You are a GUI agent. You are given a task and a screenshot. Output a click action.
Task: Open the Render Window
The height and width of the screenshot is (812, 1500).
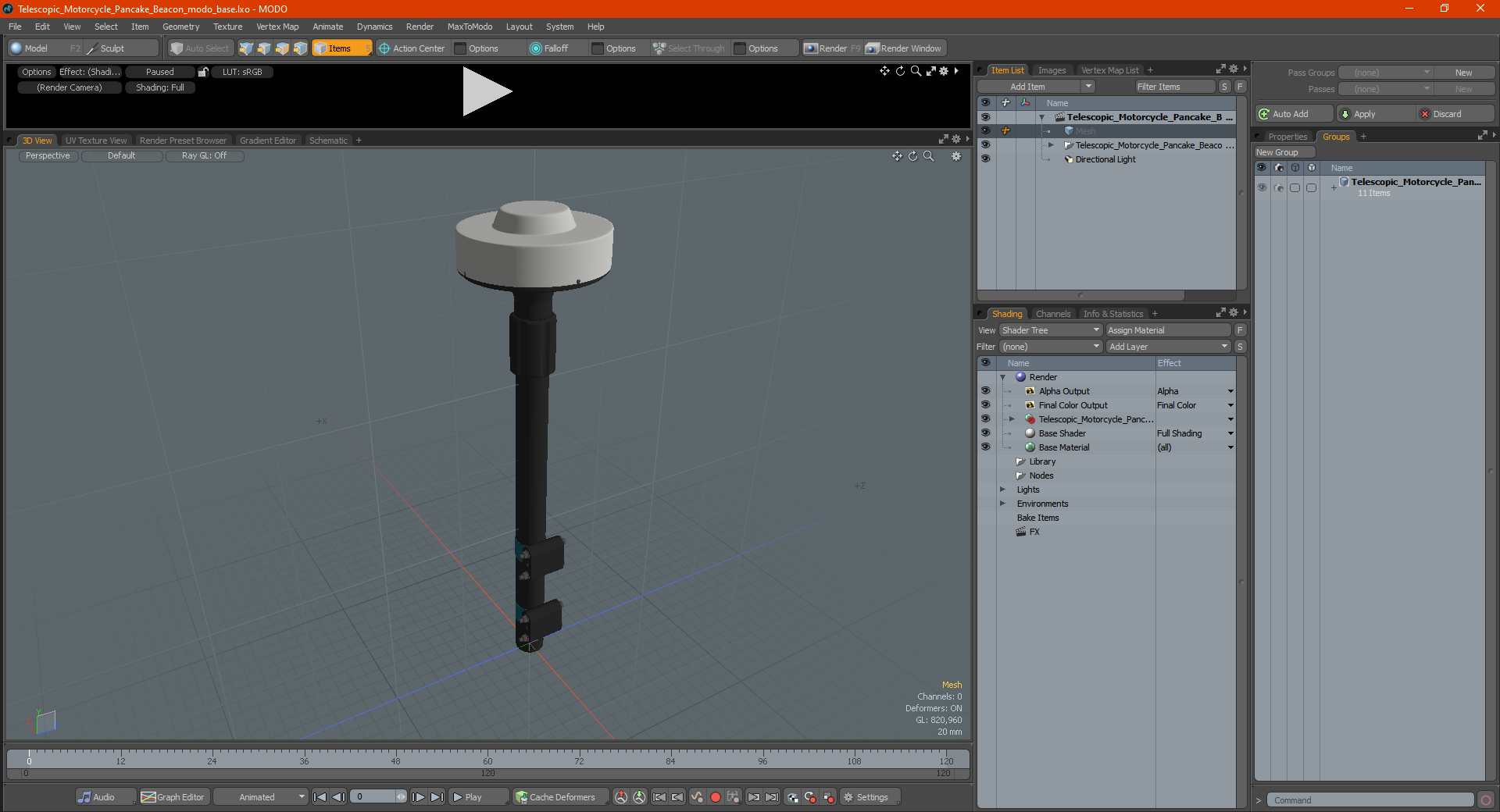click(x=905, y=48)
